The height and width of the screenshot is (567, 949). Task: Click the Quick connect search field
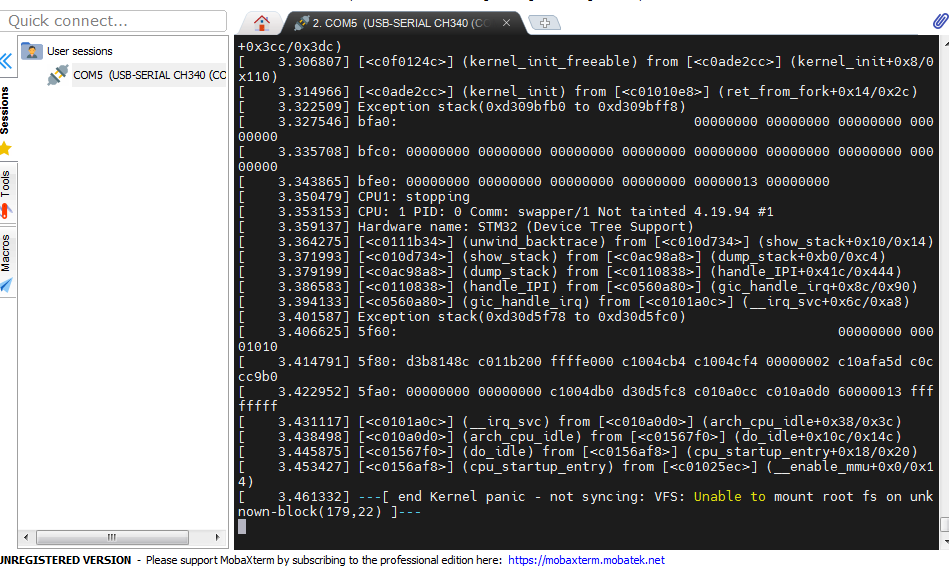114,21
